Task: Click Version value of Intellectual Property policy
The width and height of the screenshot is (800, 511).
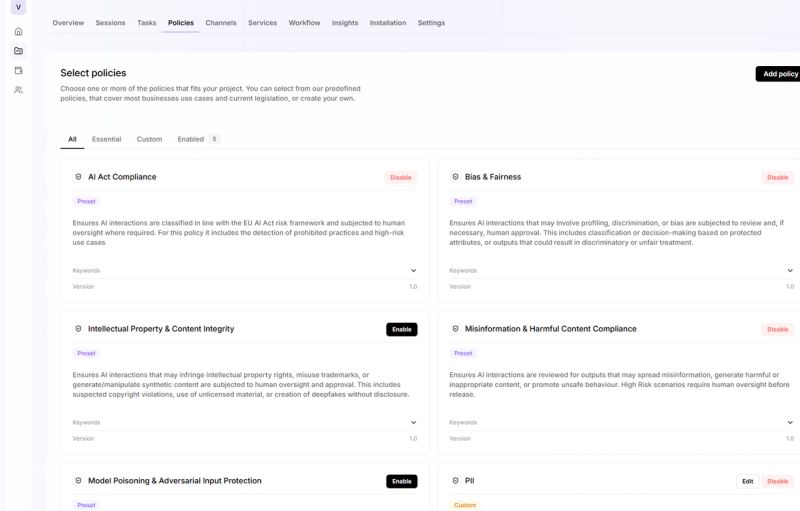Action: pos(413,439)
